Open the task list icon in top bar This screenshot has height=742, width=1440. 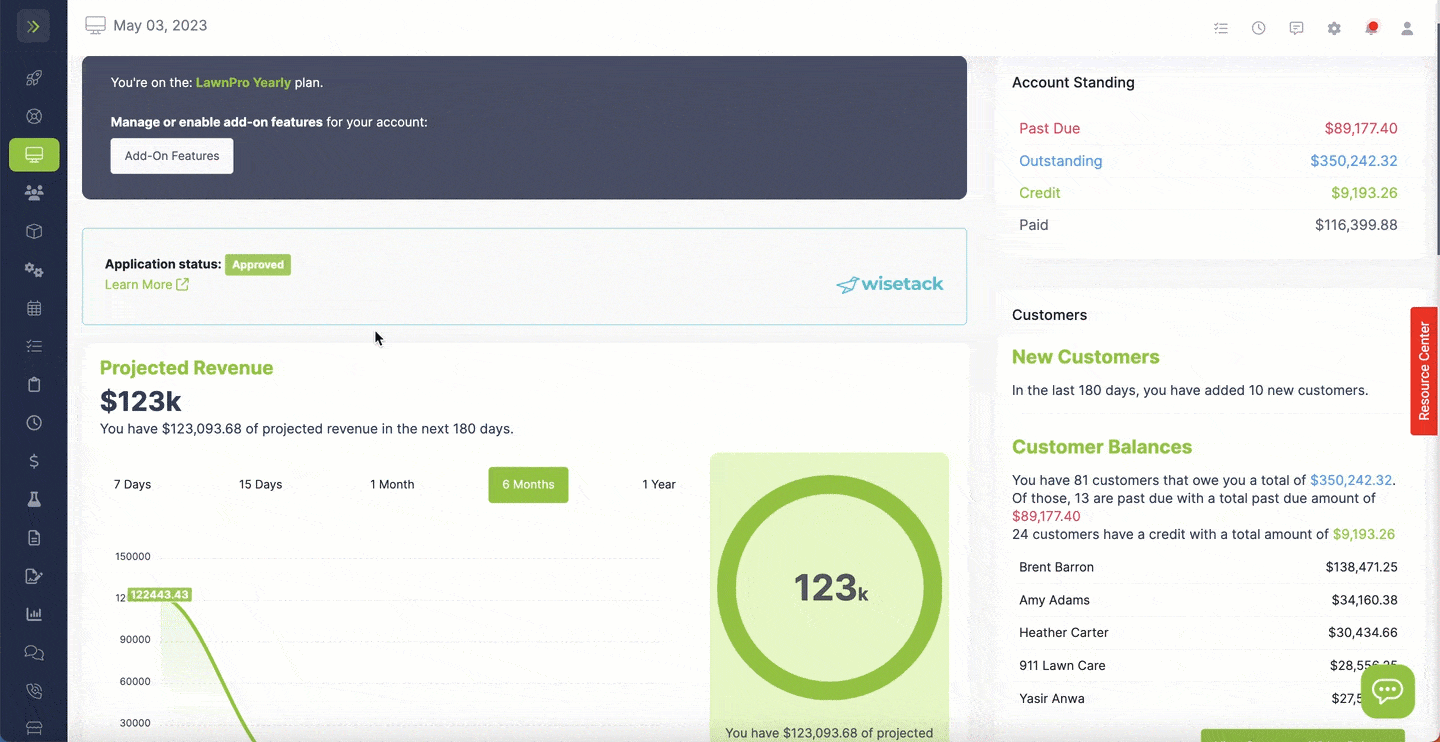click(x=1221, y=28)
